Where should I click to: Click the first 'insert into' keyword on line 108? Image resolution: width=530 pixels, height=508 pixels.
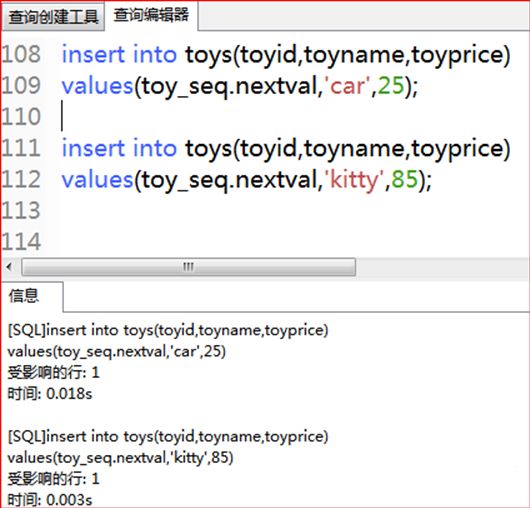coord(119,54)
